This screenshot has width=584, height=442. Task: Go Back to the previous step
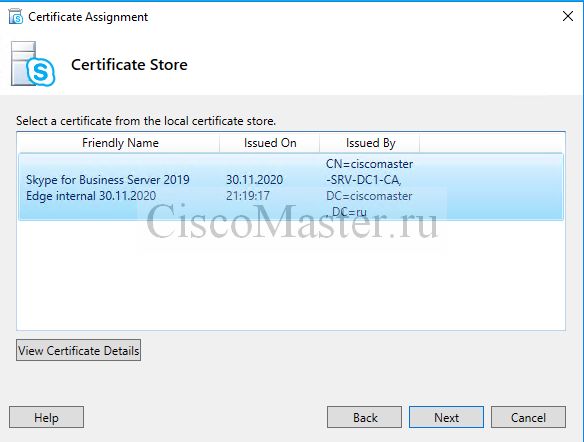pos(364,417)
